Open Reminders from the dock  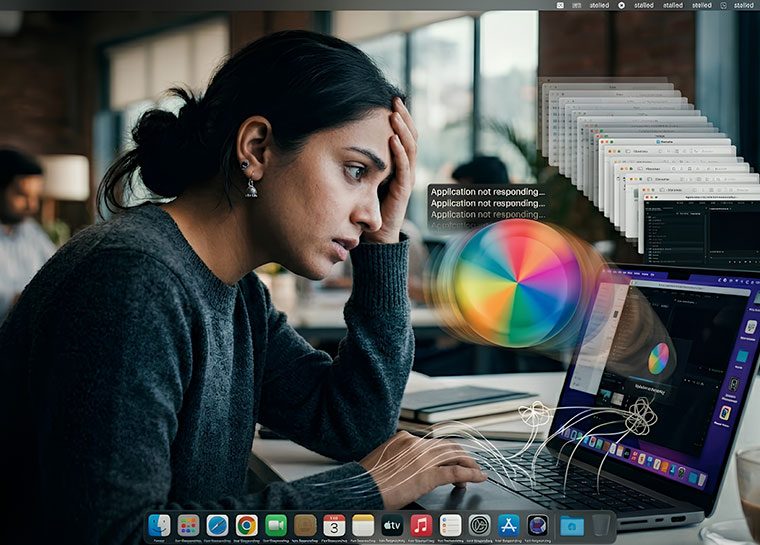pyautogui.click(x=450, y=526)
